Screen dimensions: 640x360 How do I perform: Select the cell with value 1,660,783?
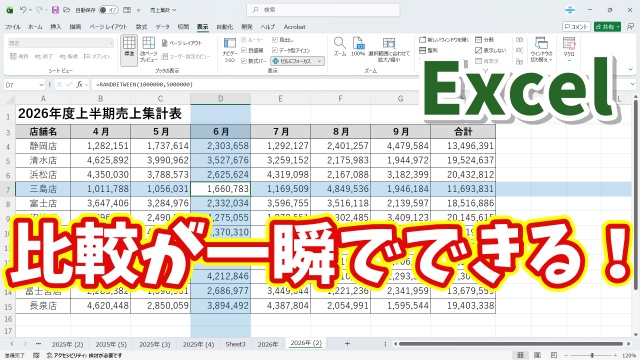[x=221, y=189]
